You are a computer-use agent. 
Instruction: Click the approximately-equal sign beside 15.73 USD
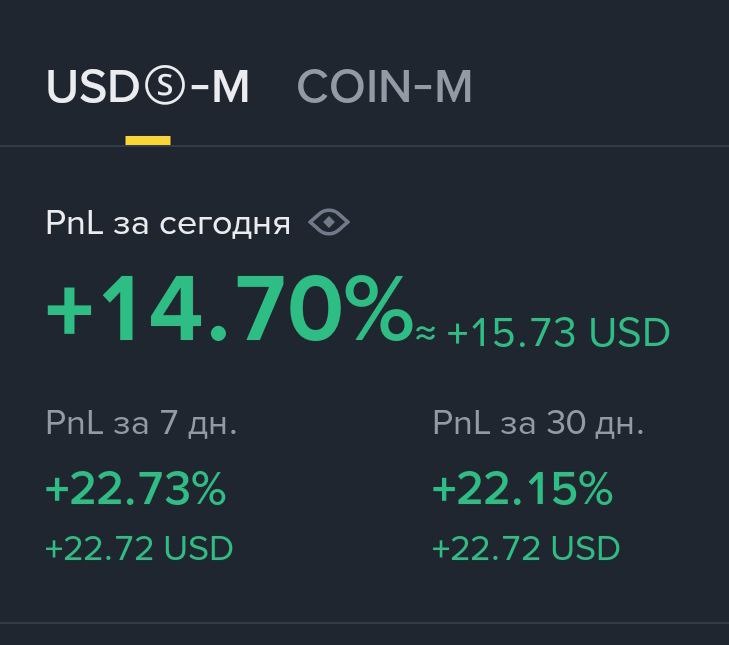(x=426, y=334)
